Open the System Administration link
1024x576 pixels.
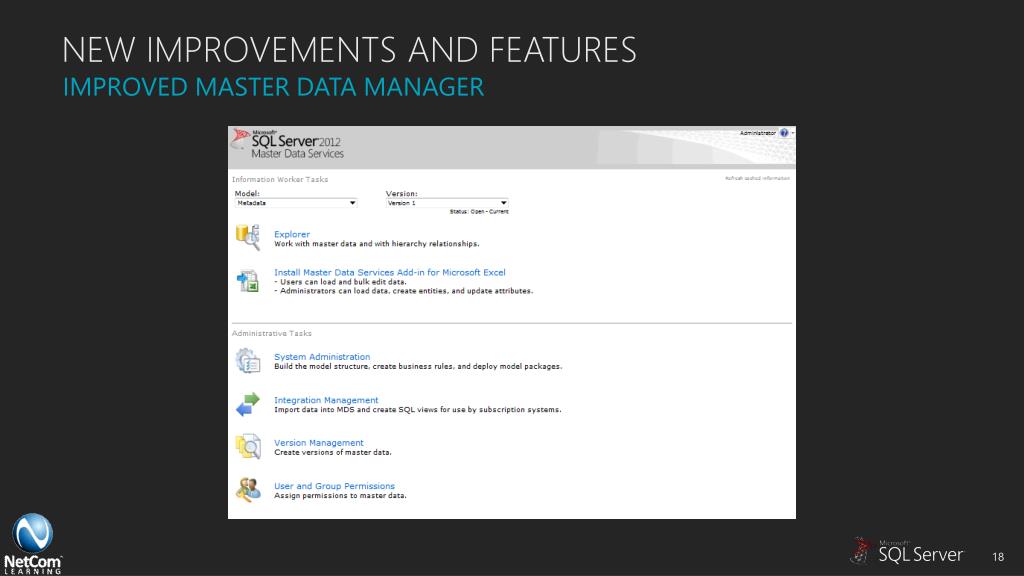(322, 357)
